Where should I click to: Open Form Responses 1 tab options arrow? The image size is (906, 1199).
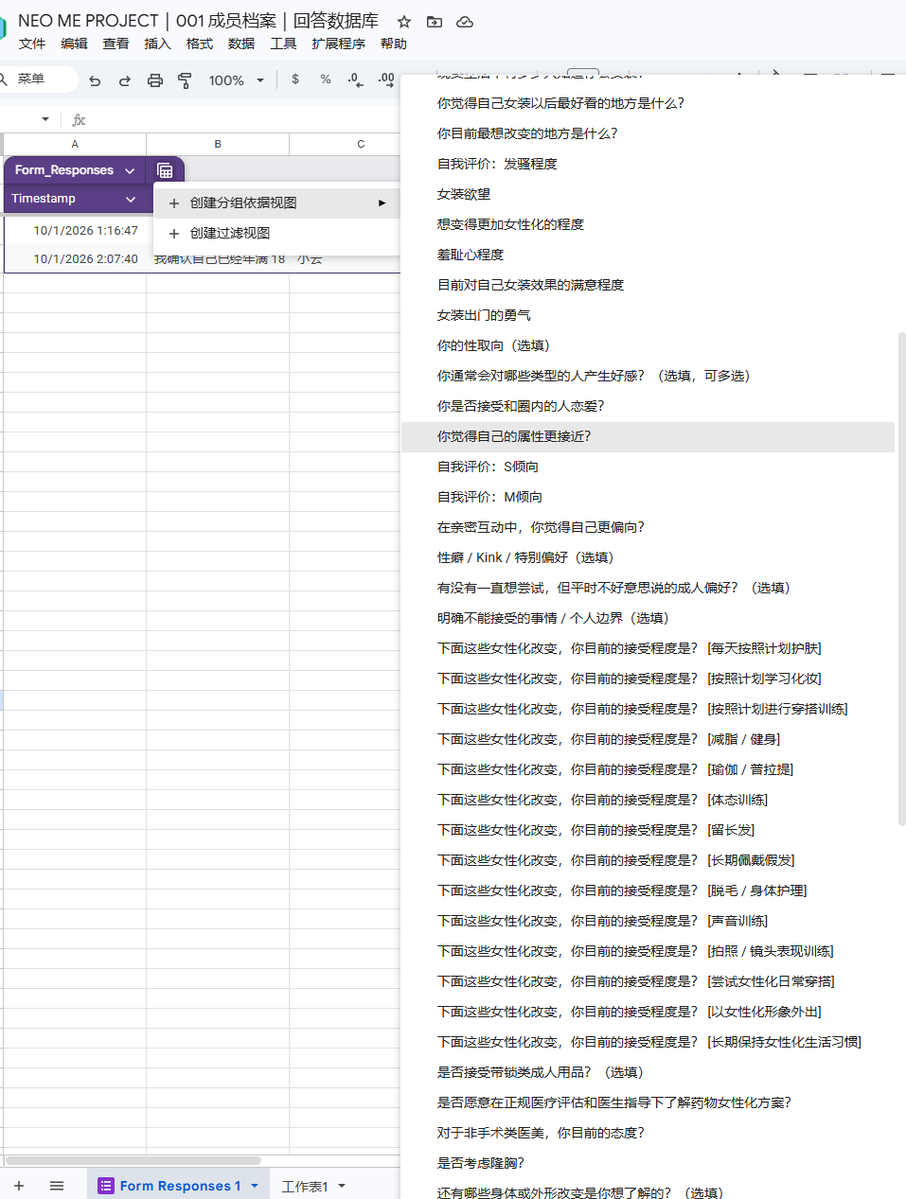pyautogui.click(x=255, y=1185)
